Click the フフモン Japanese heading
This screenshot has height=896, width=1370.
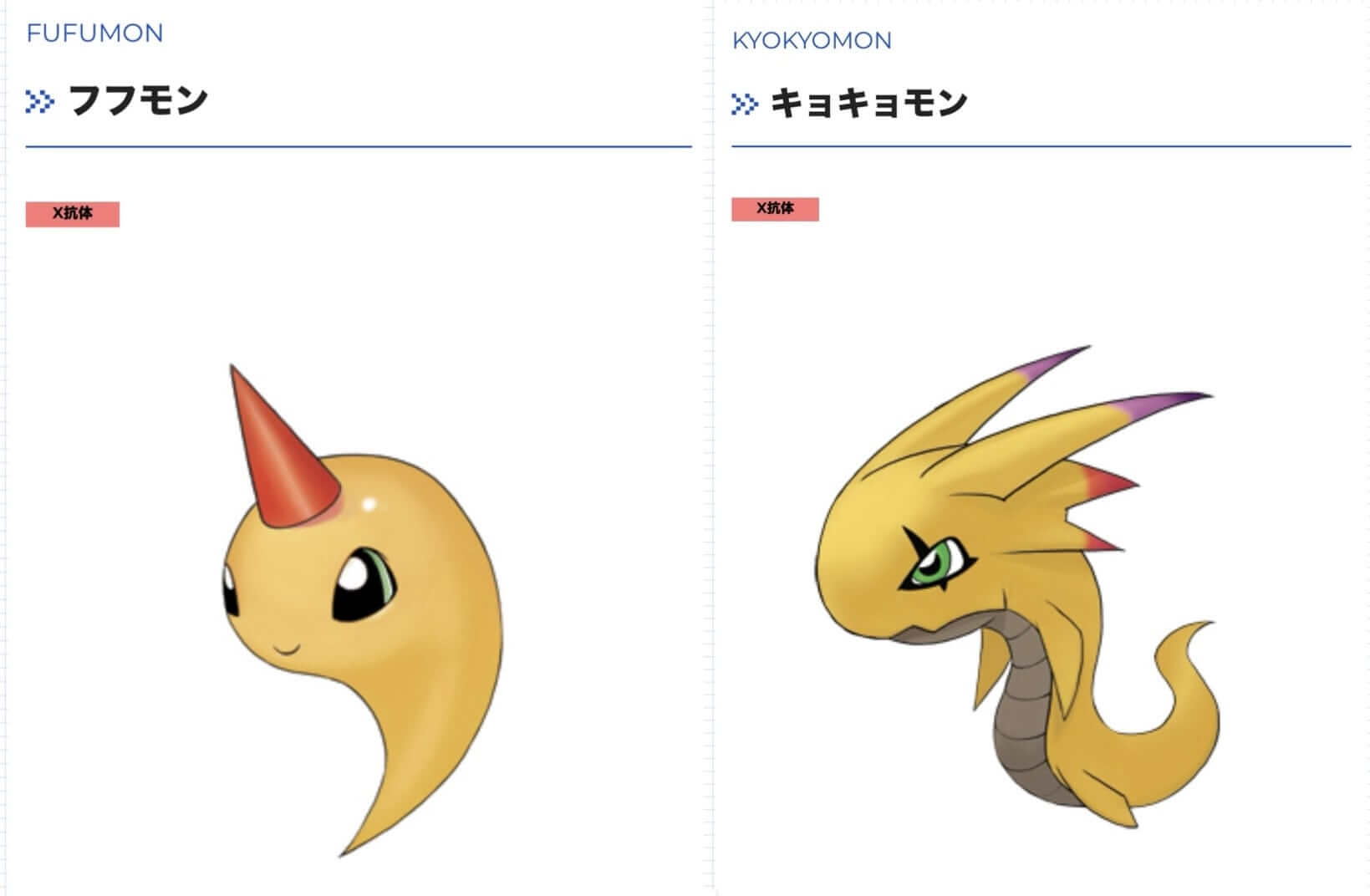tap(138, 101)
